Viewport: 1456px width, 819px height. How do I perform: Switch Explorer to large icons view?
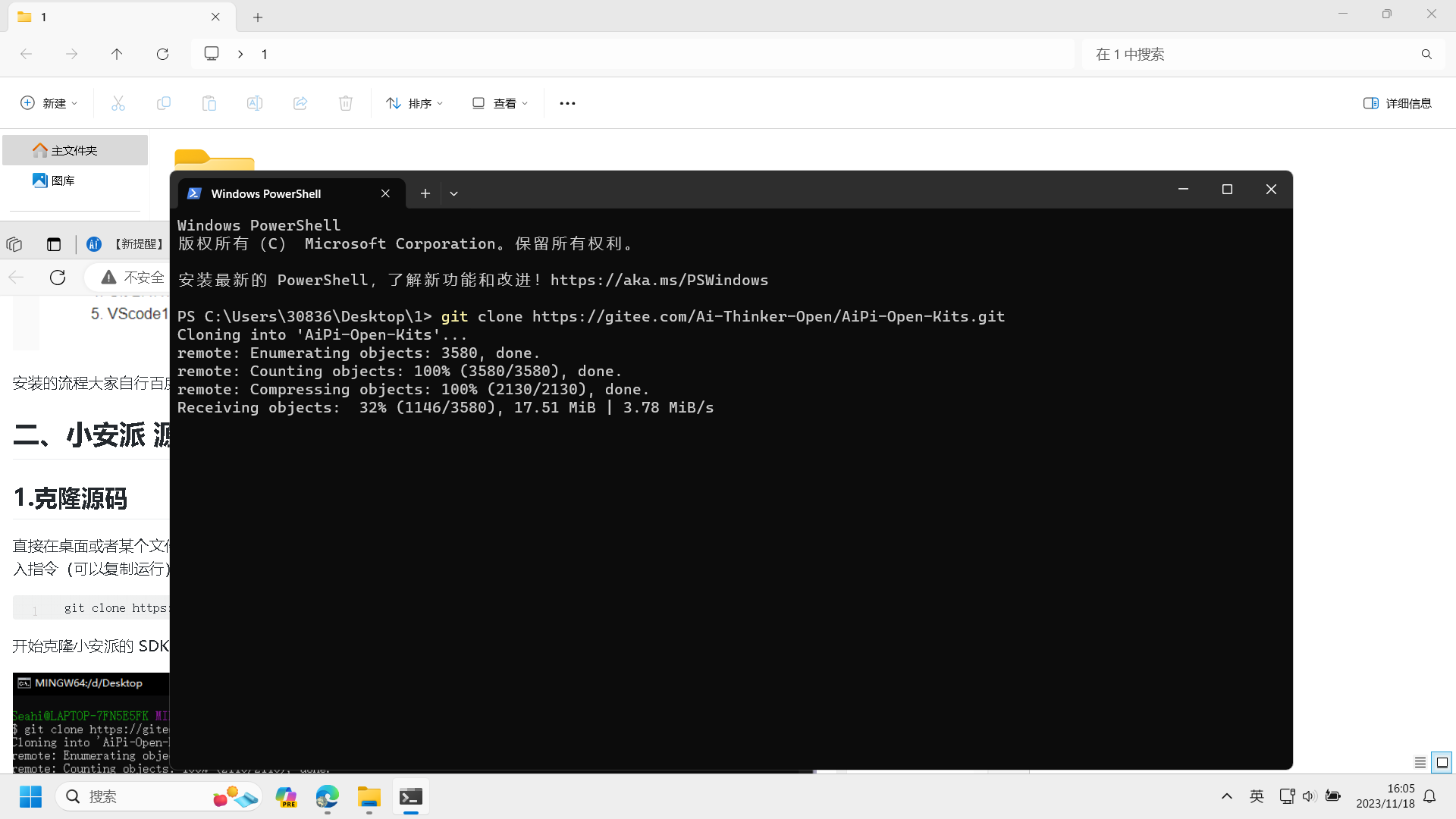[x=1442, y=762]
